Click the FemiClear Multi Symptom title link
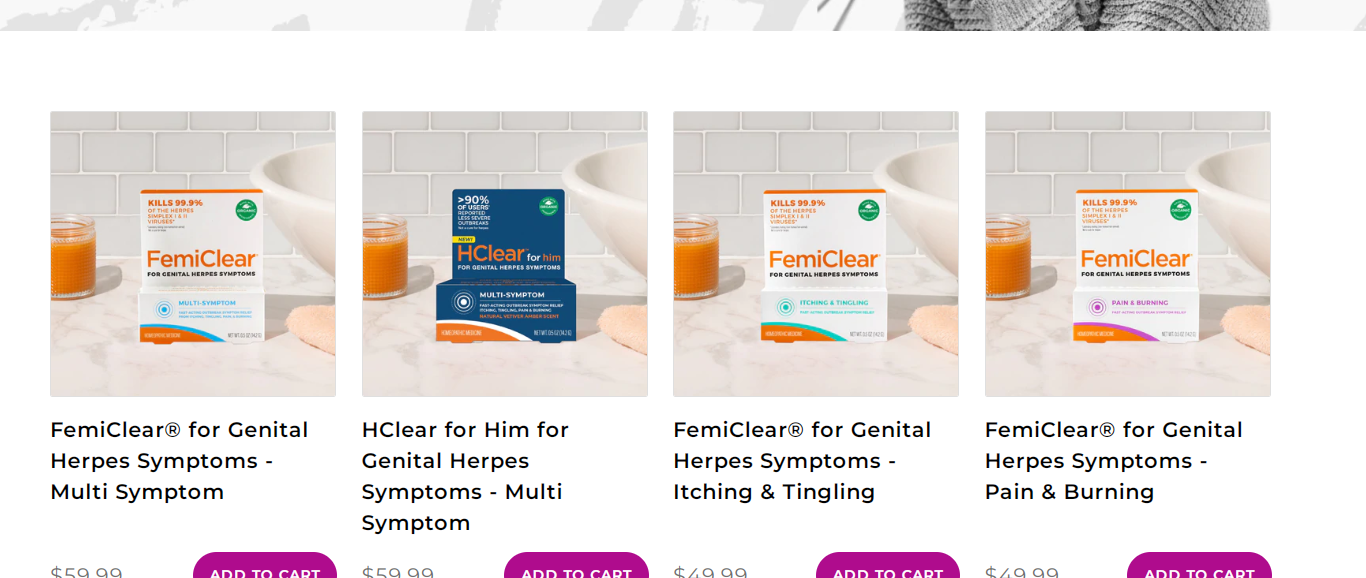 (x=180, y=461)
